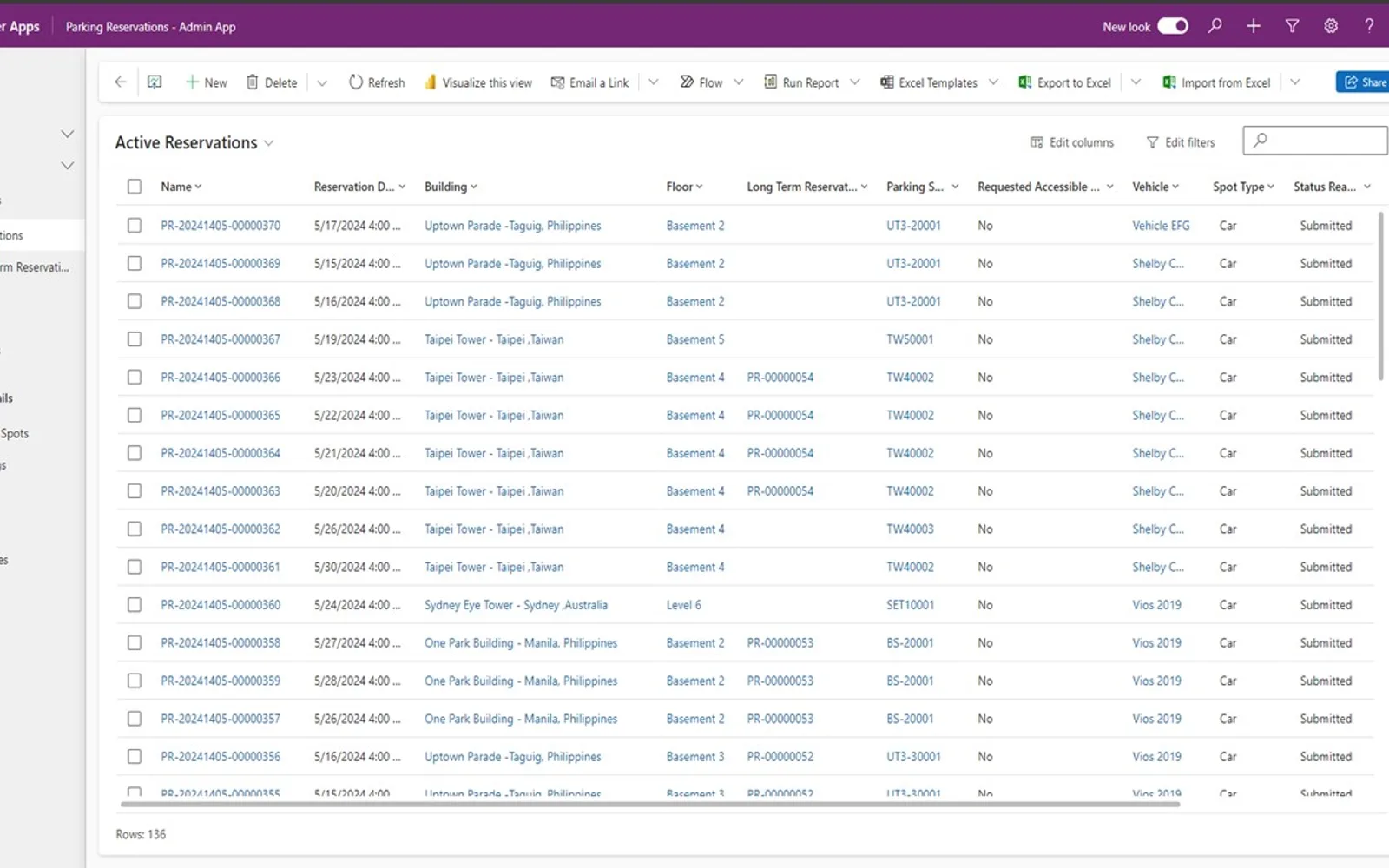The width and height of the screenshot is (1389, 868).
Task: Click the search magnifier icon in header
Action: coord(1215,26)
